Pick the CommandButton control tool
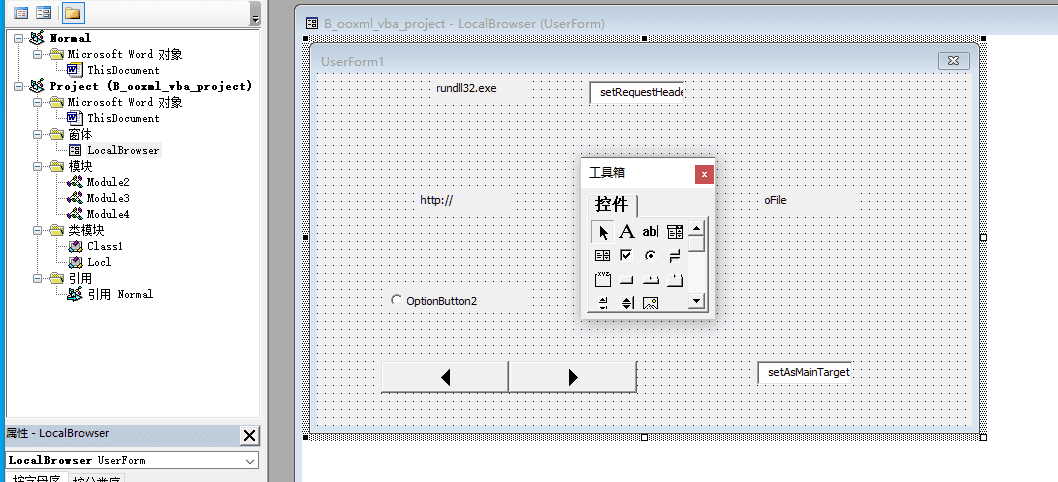1058x482 pixels. (x=627, y=279)
